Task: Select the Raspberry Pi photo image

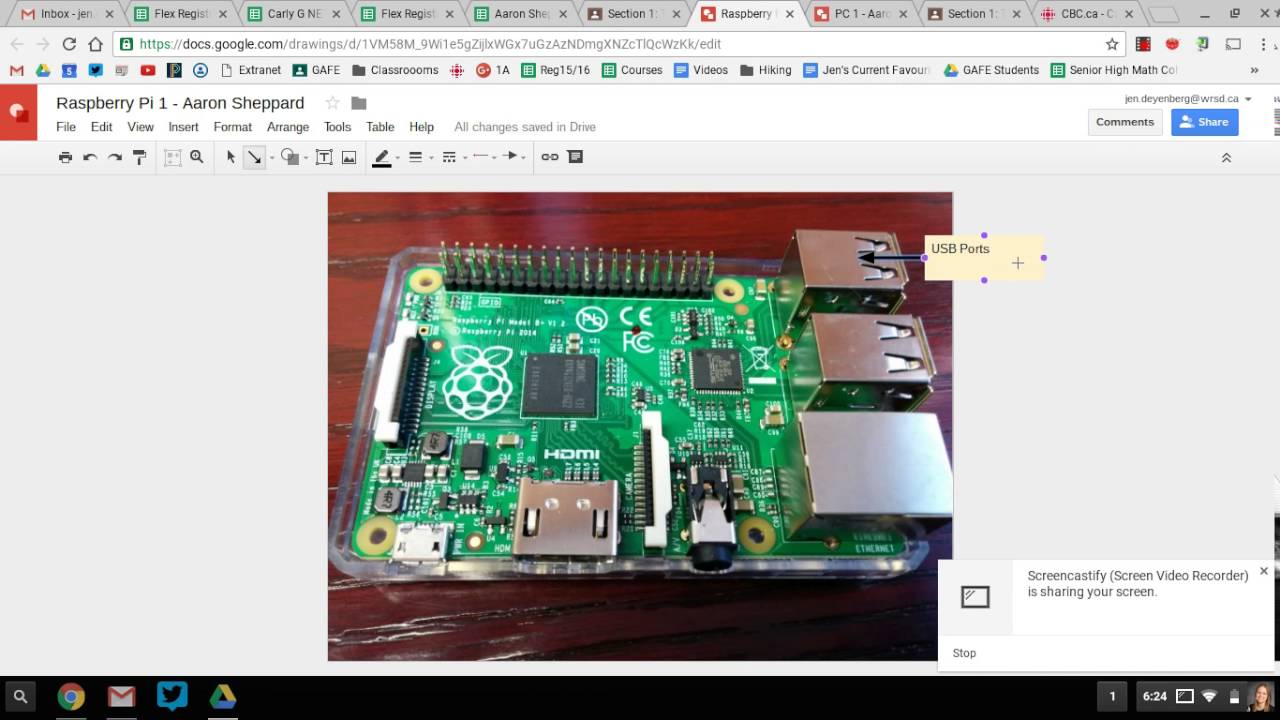Action: [640, 426]
